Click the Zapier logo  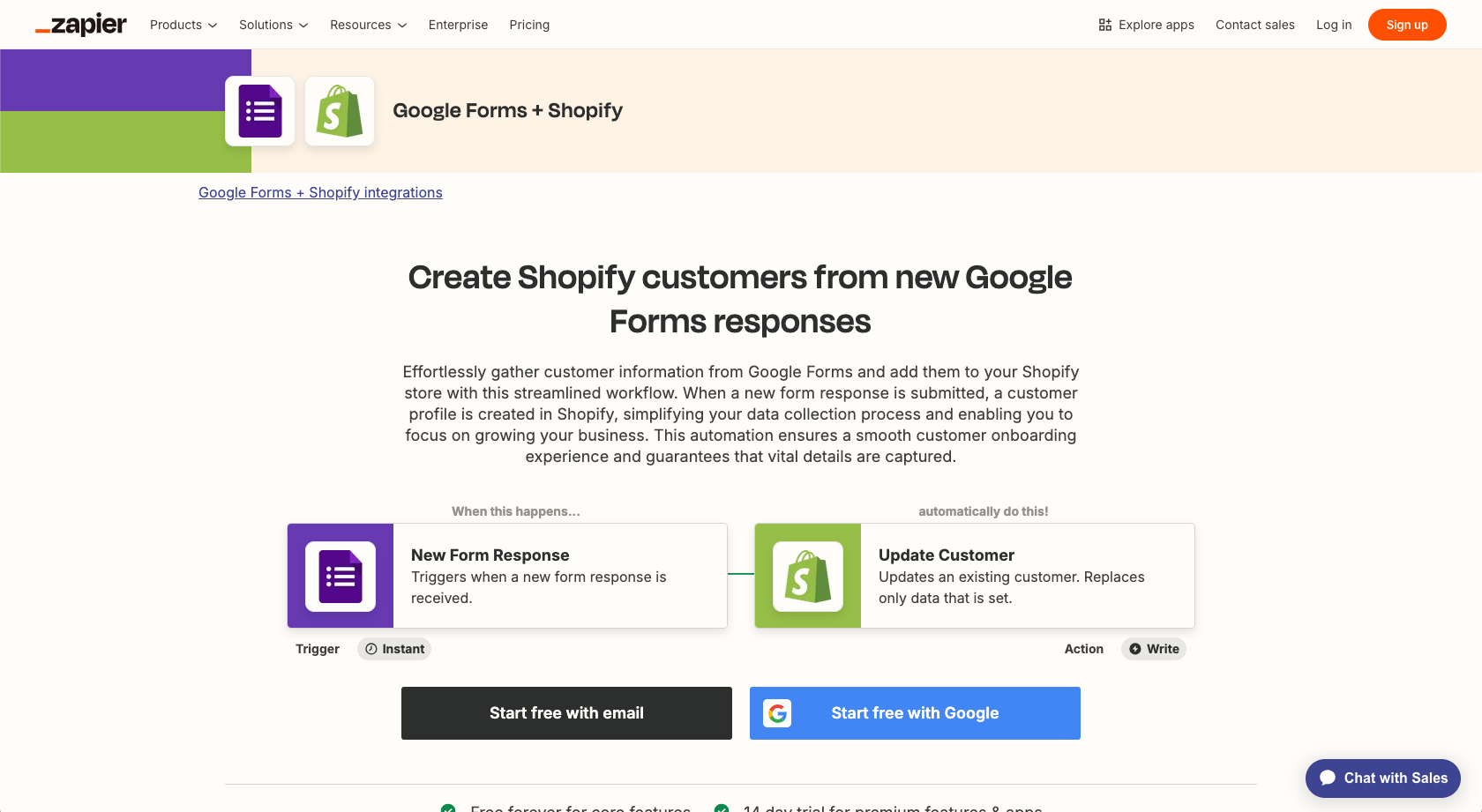tap(81, 25)
